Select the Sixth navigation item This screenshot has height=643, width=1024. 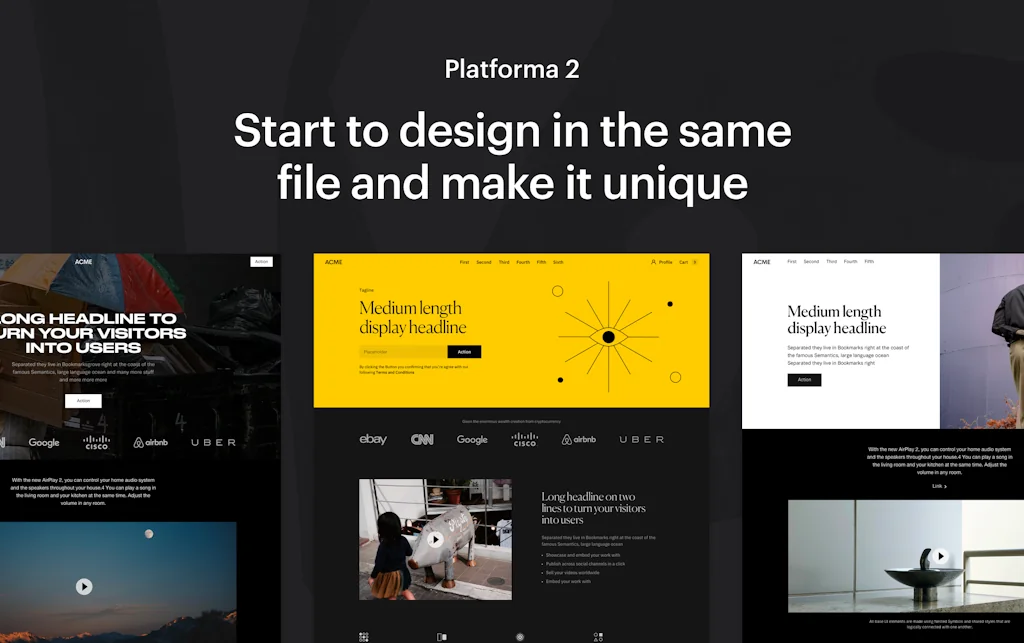coord(558,262)
